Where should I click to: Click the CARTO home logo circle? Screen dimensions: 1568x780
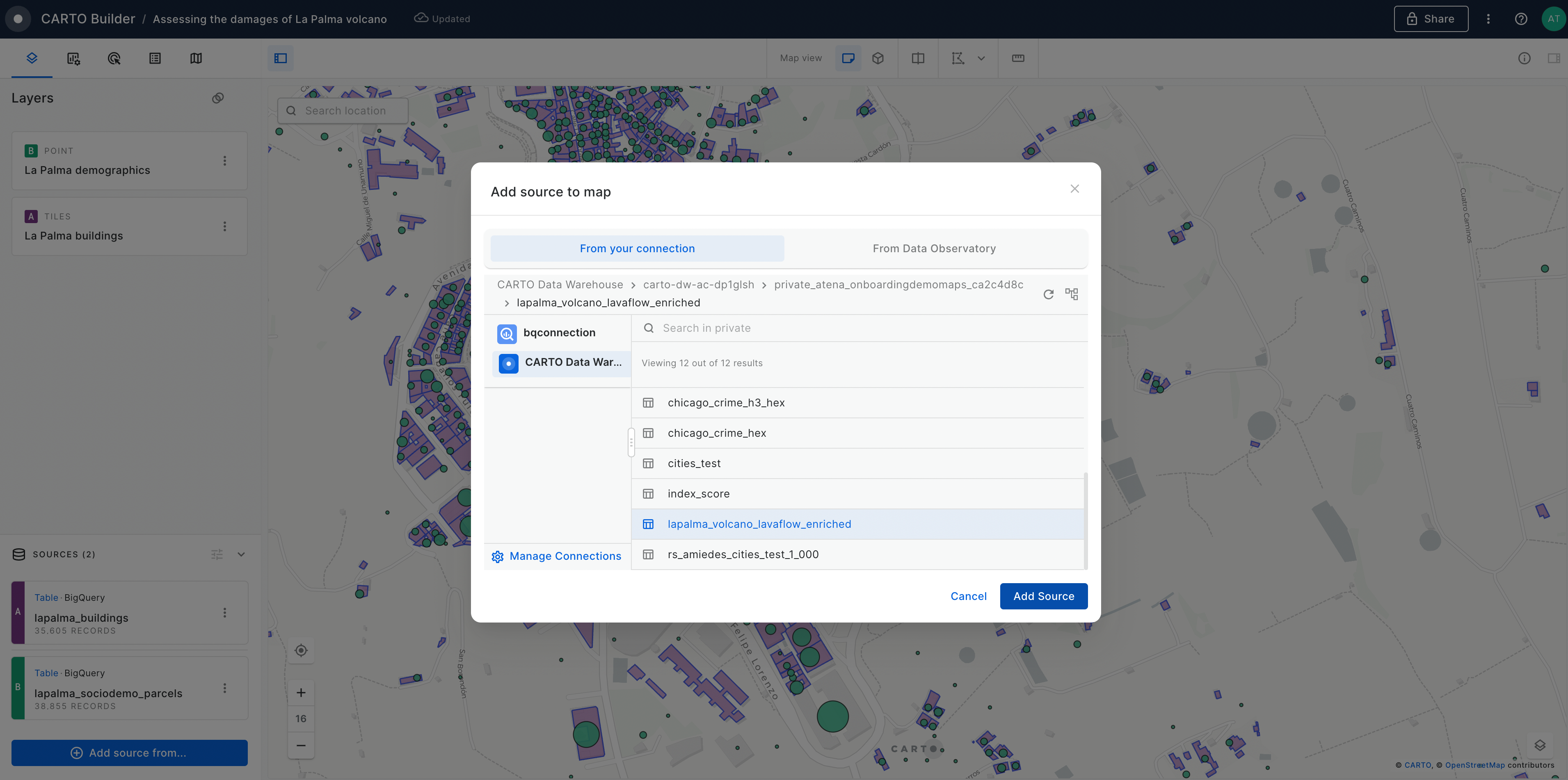(x=18, y=19)
